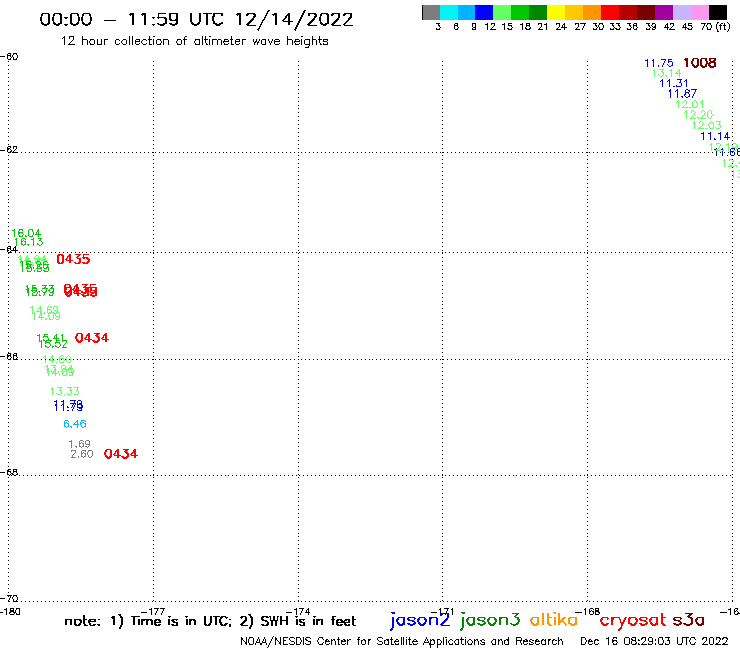Screen dimensions: 740x650
Task: Select the light green '13.33' reading
Action: [x=65, y=391]
